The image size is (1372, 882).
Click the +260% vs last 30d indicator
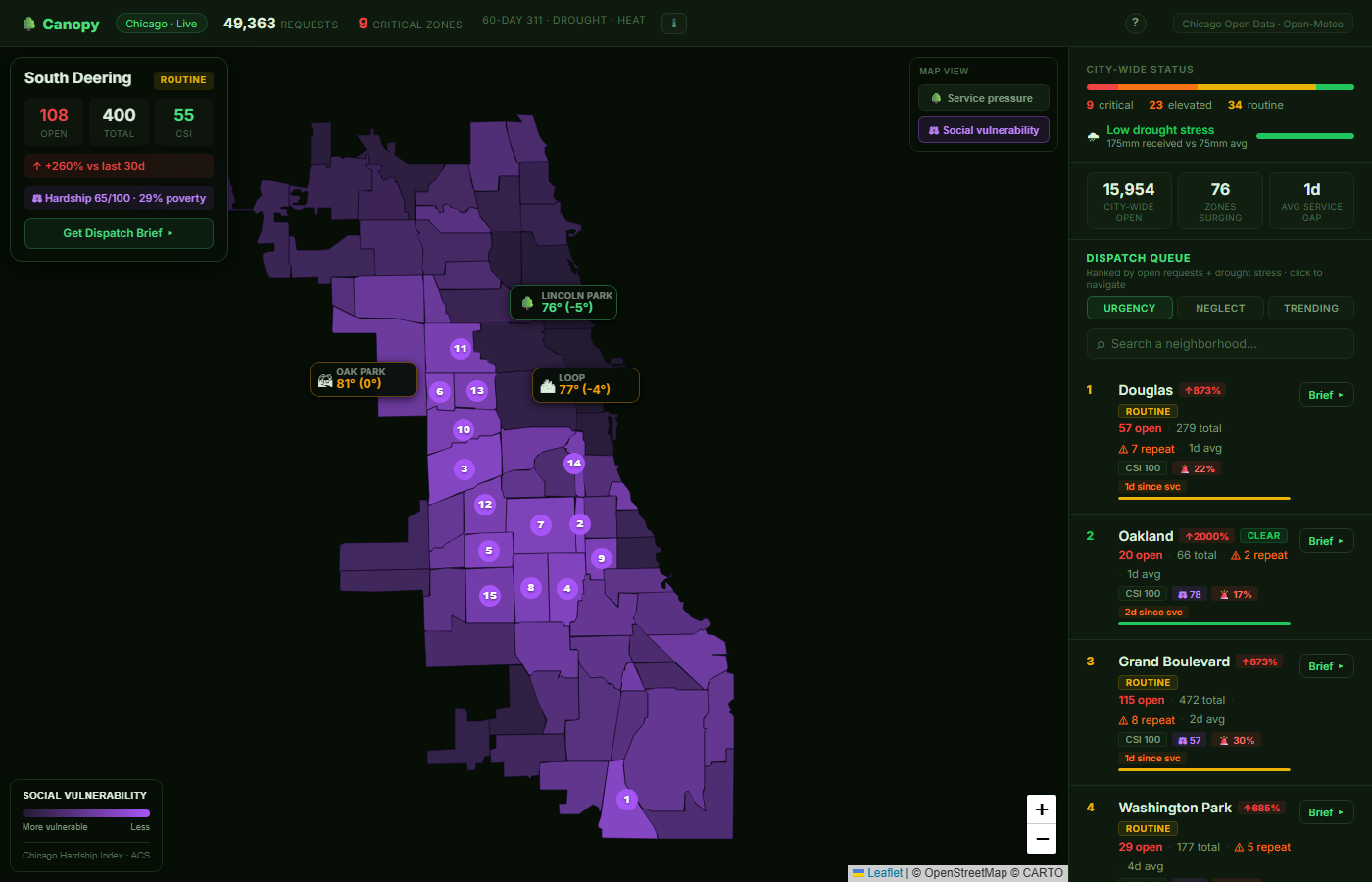tap(119, 166)
